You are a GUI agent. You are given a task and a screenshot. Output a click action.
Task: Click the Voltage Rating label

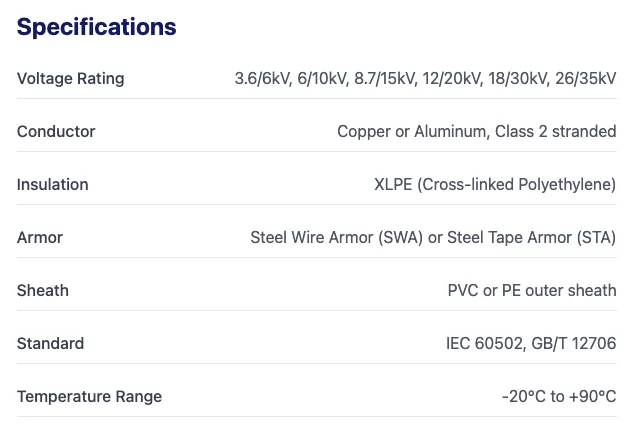(x=70, y=79)
